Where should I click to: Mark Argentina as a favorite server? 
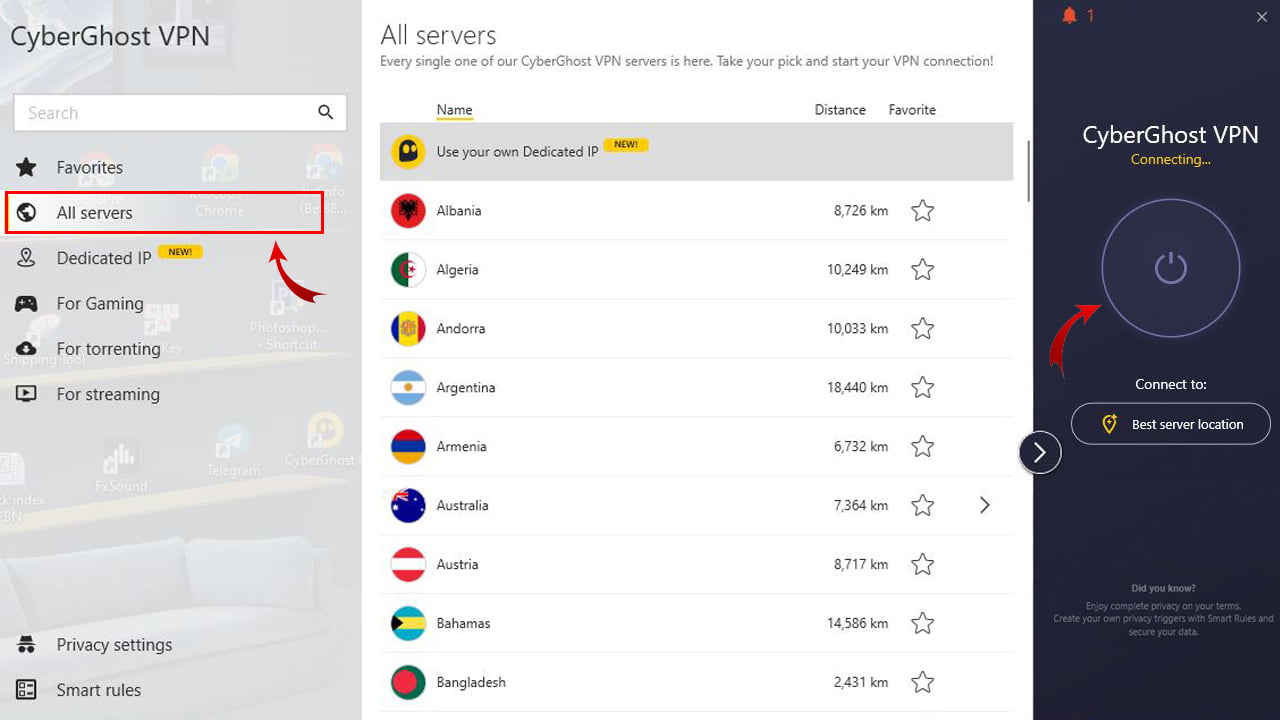coord(922,387)
